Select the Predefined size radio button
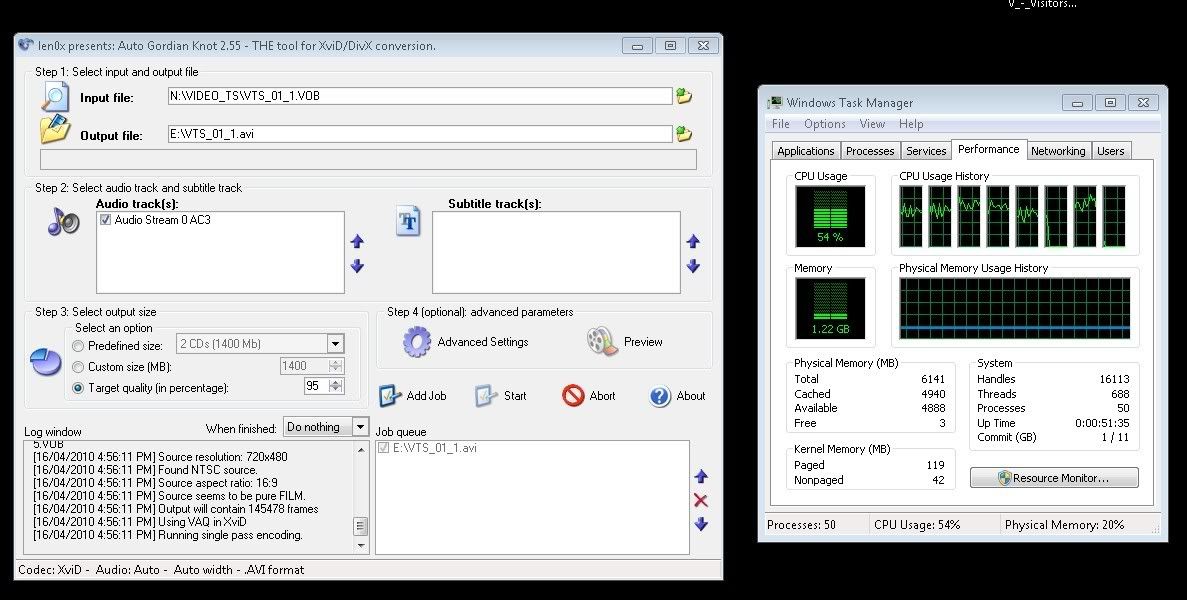The height and width of the screenshot is (600, 1187). (78, 346)
